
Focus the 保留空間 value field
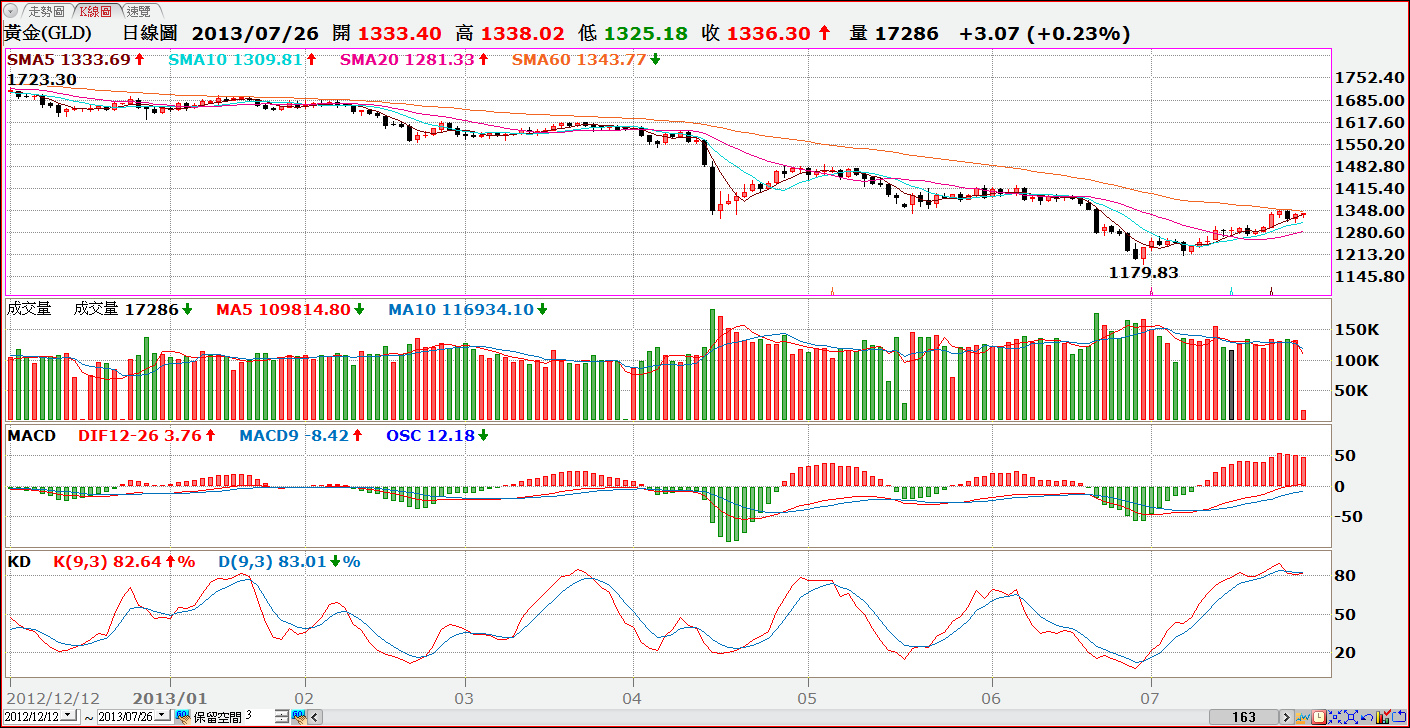tap(260, 717)
